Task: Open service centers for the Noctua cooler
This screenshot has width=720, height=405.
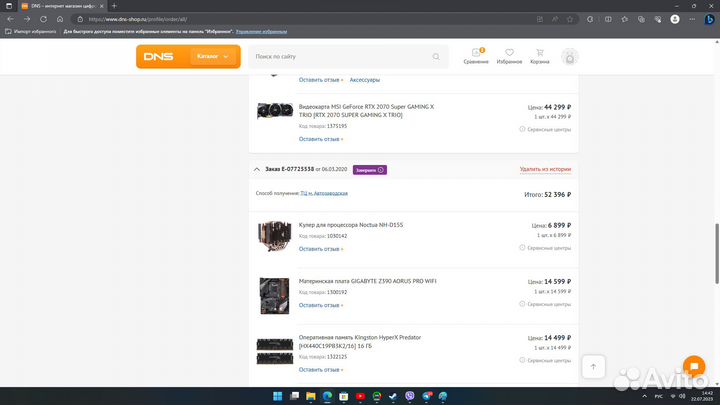Action: point(545,248)
